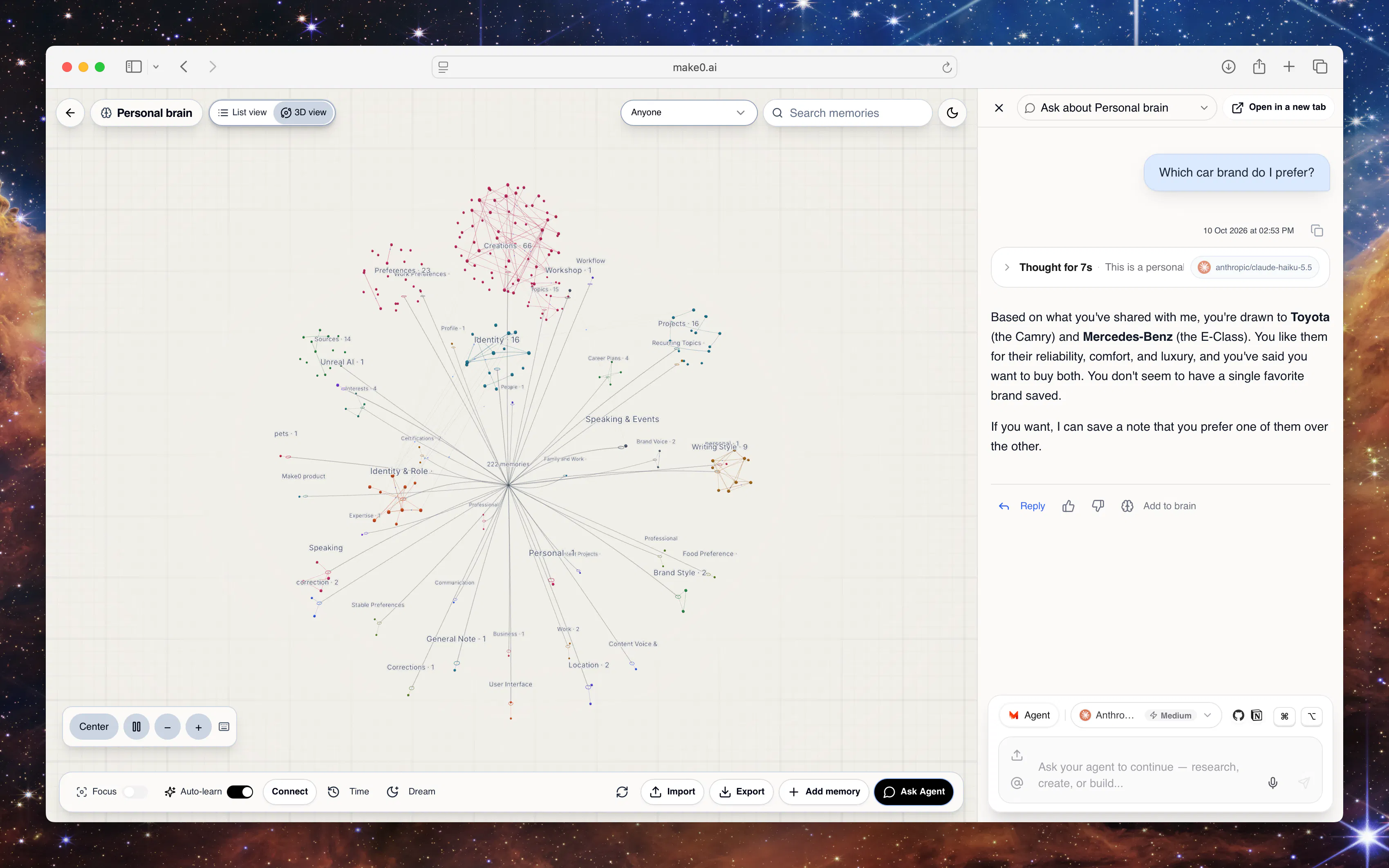Switch to List view
This screenshot has width=1389, height=868.
(242, 112)
